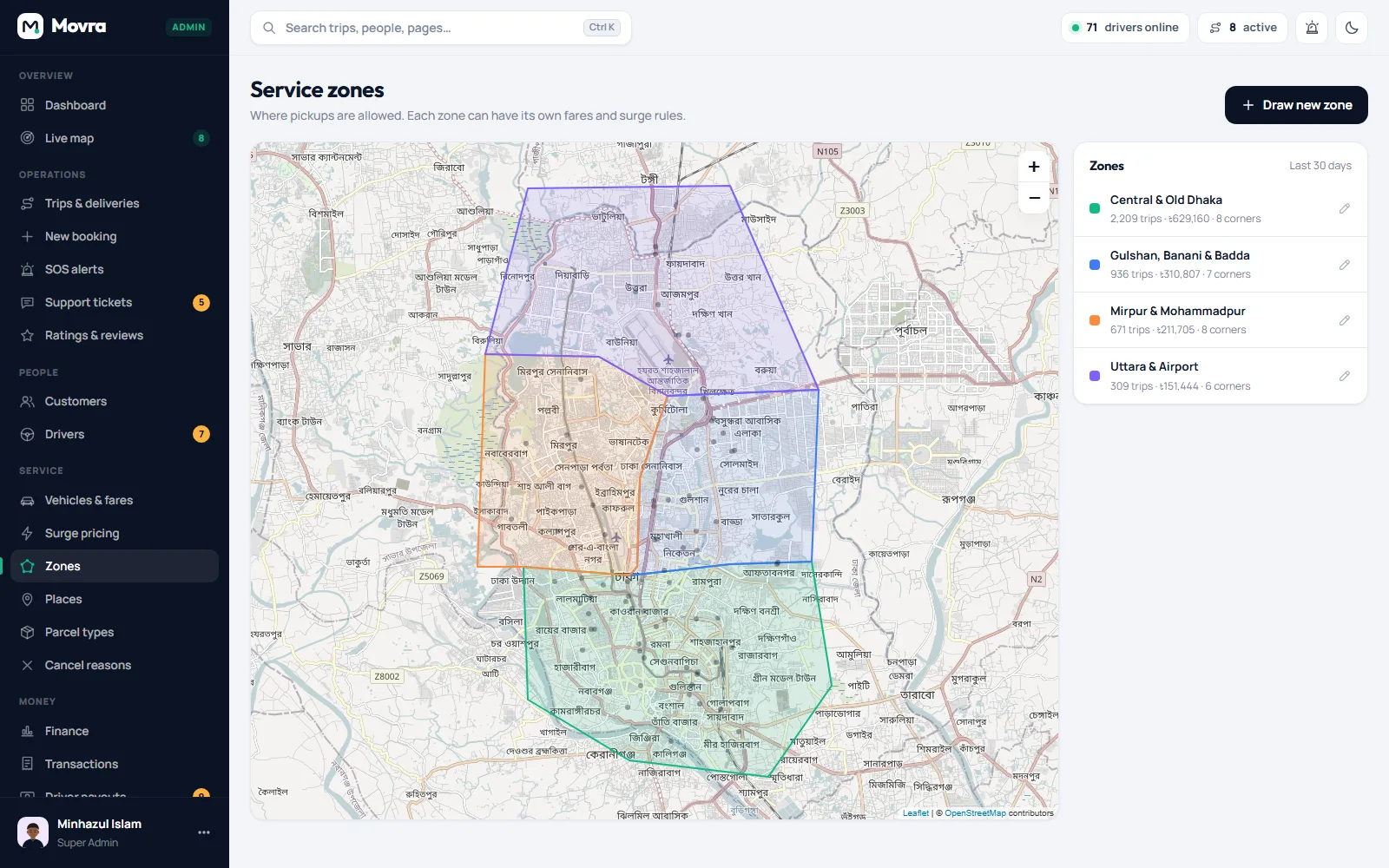This screenshot has width=1389, height=868.
Task: Click the Super Admin role text
Action: (x=88, y=843)
